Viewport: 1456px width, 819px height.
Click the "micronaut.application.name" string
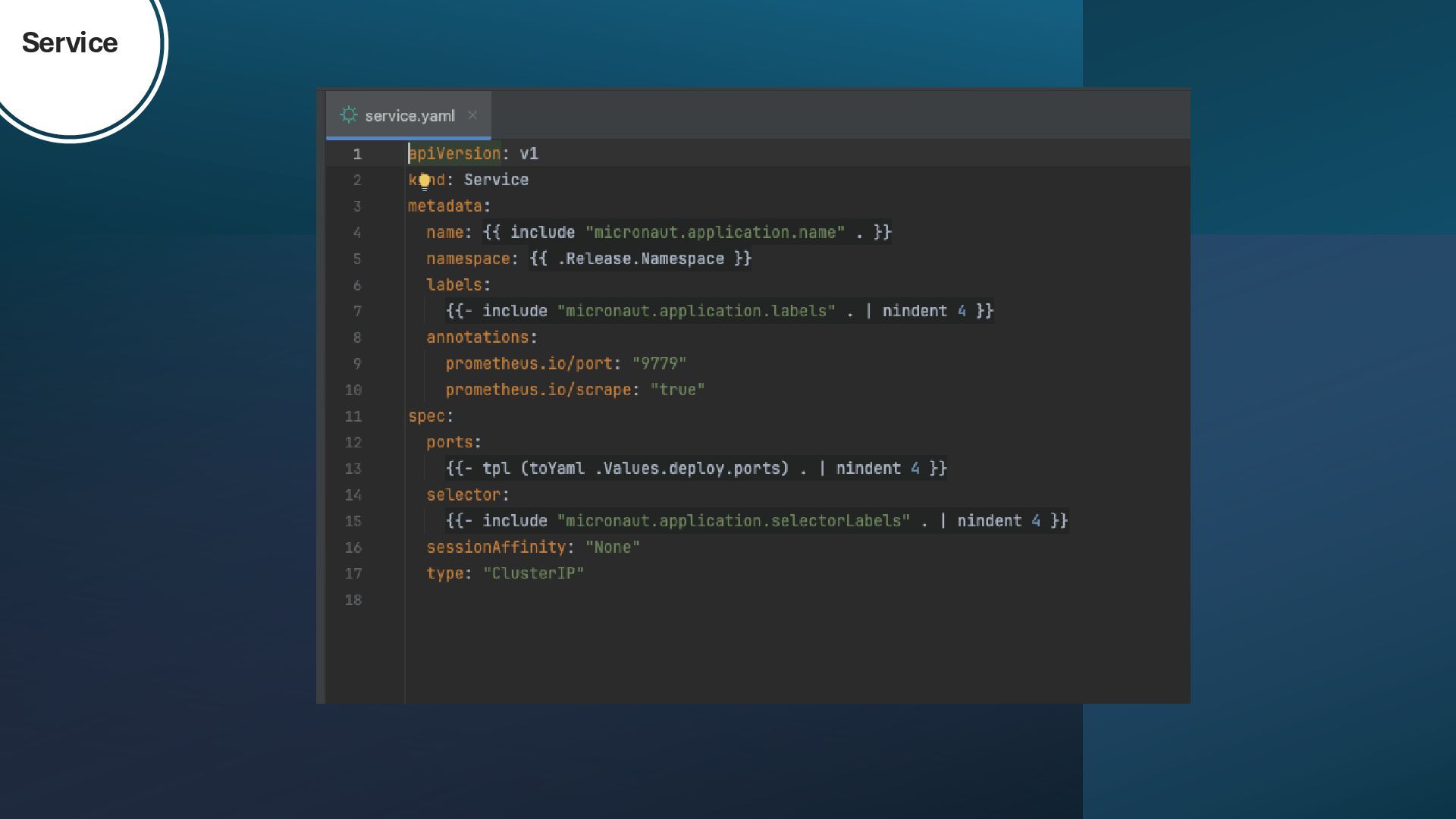(x=714, y=233)
